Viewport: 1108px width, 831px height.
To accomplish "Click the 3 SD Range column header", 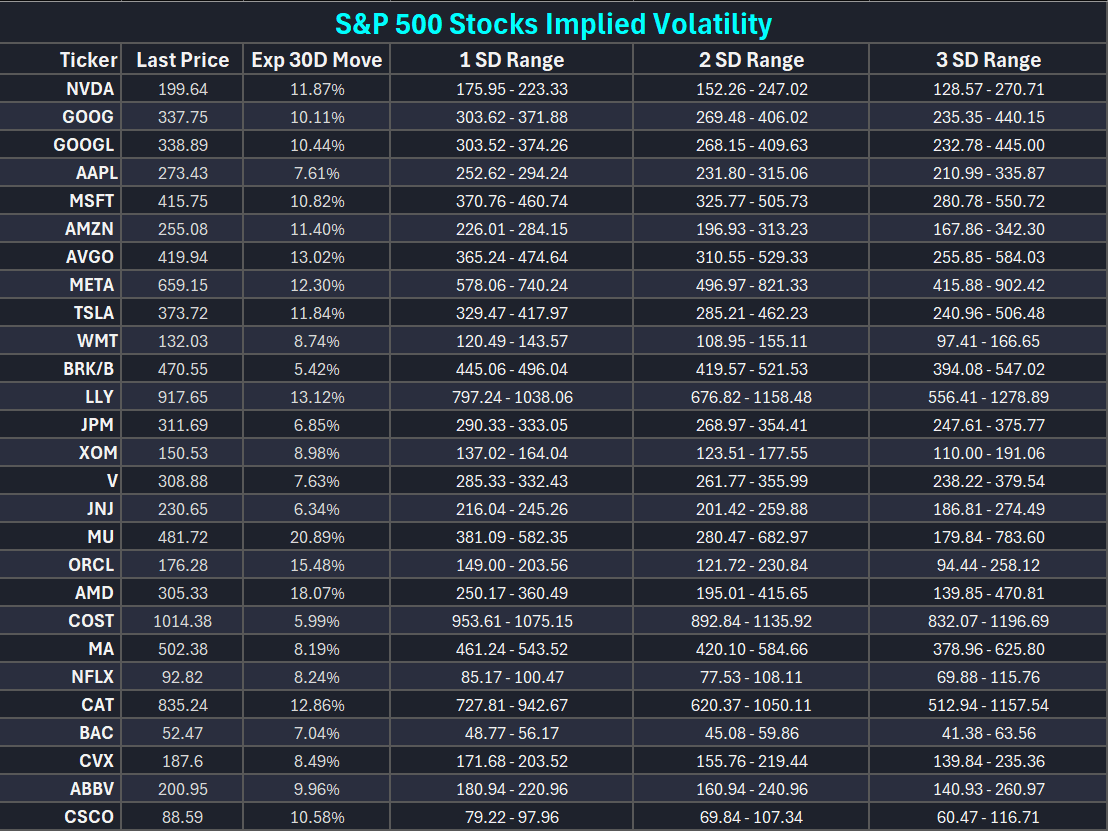I will coord(988,60).
